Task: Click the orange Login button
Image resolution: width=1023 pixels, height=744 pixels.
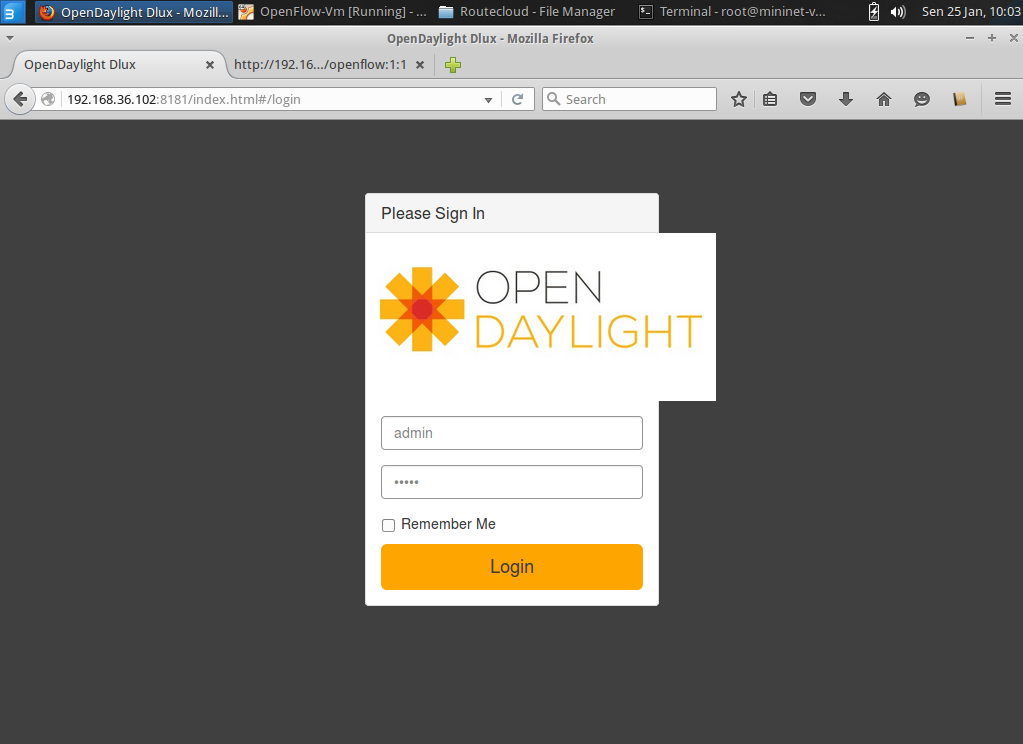Action: click(x=512, y=566)
